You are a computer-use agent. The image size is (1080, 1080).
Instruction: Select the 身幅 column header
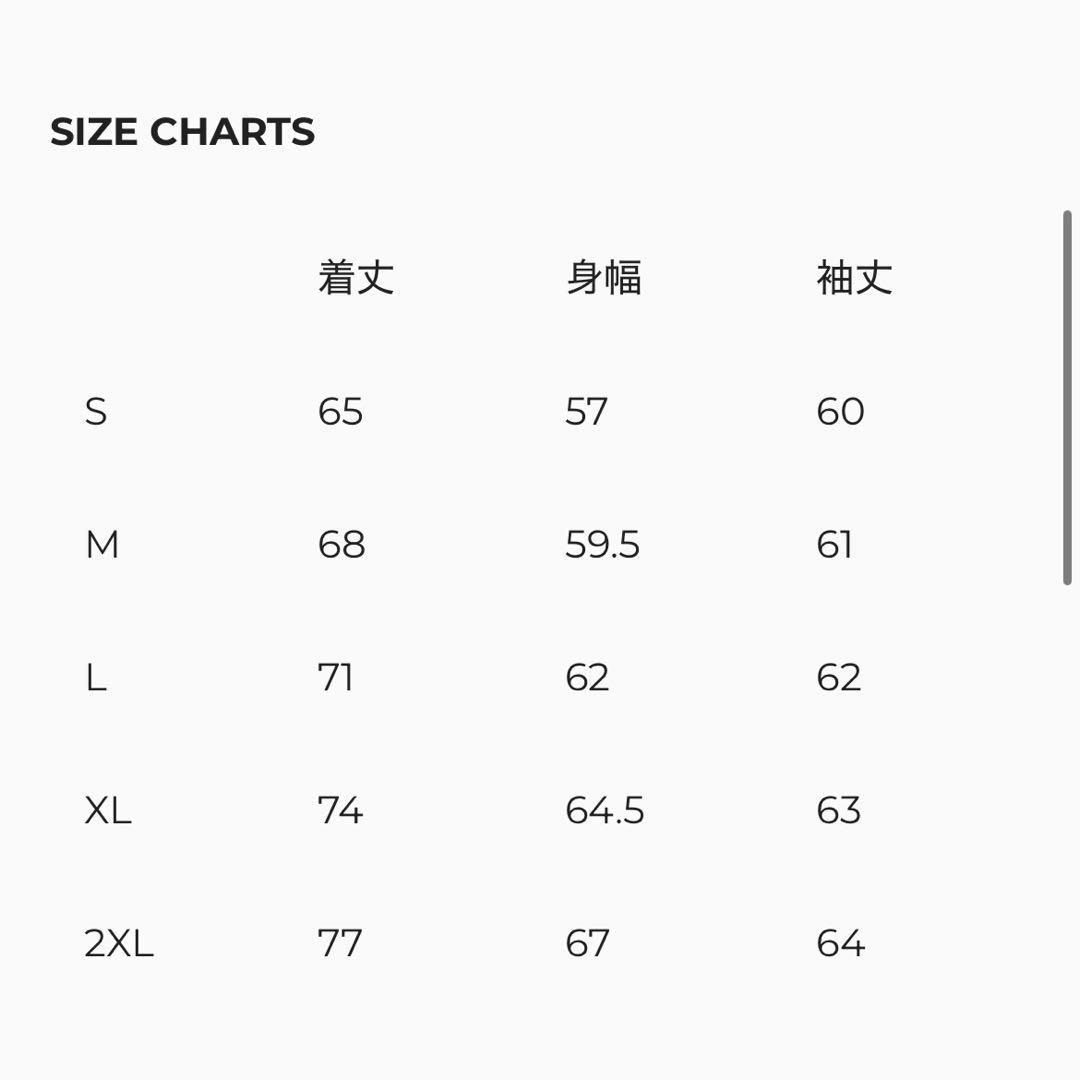604,277
